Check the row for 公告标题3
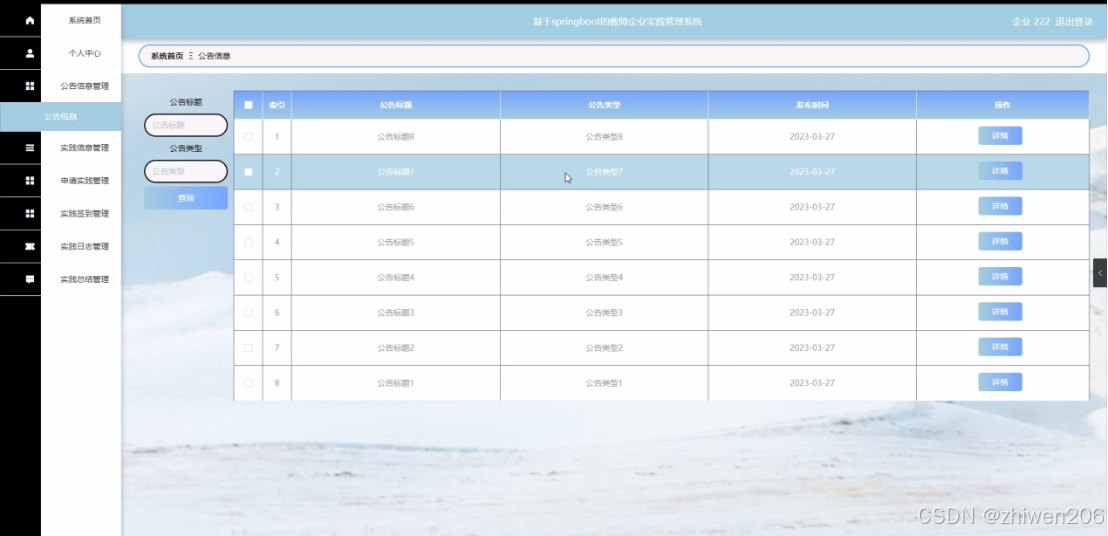Screen dimensions: 1108x536 (248, 312)
